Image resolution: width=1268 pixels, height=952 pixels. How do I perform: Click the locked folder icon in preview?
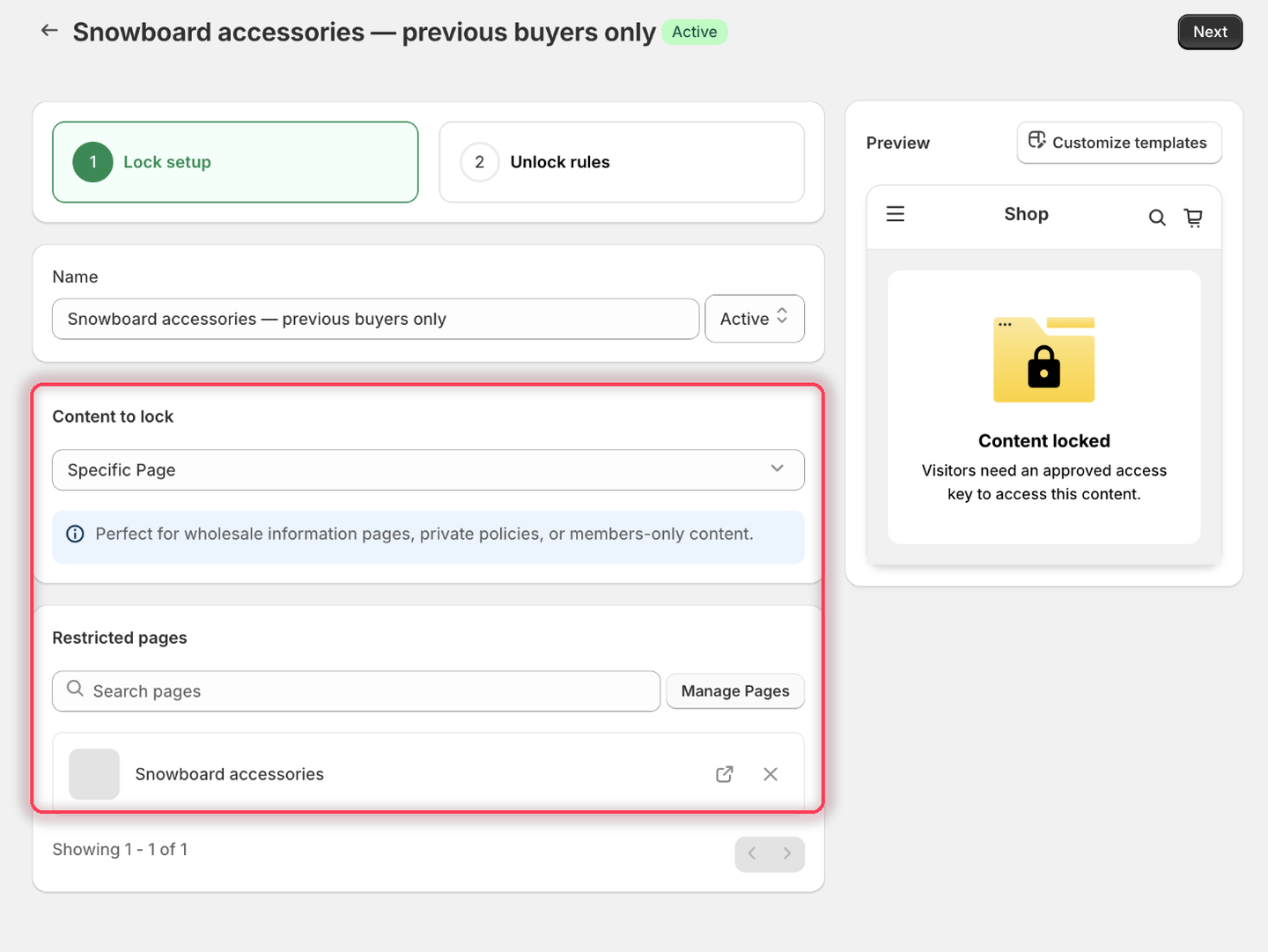tap(1044, 360)
